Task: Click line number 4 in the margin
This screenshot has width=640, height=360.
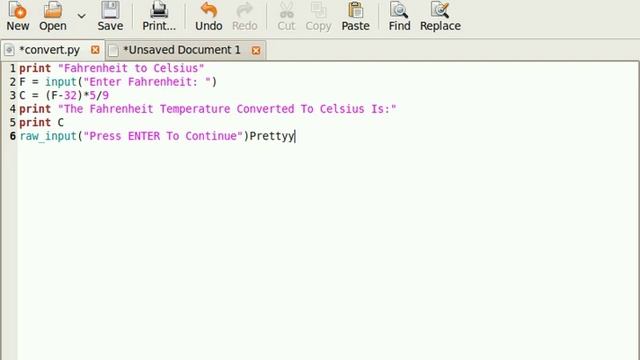Action: coord(13,109)
